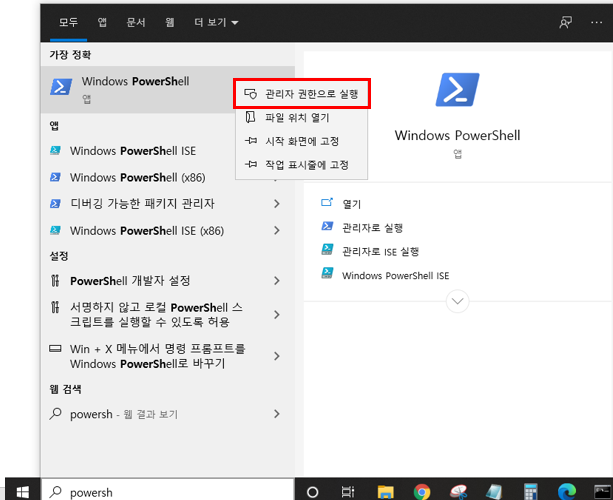This screenshot has height=500, width=613.
Task: Choose 작업 표시줄에 고정 in context menu
Action: pos(301,165)
